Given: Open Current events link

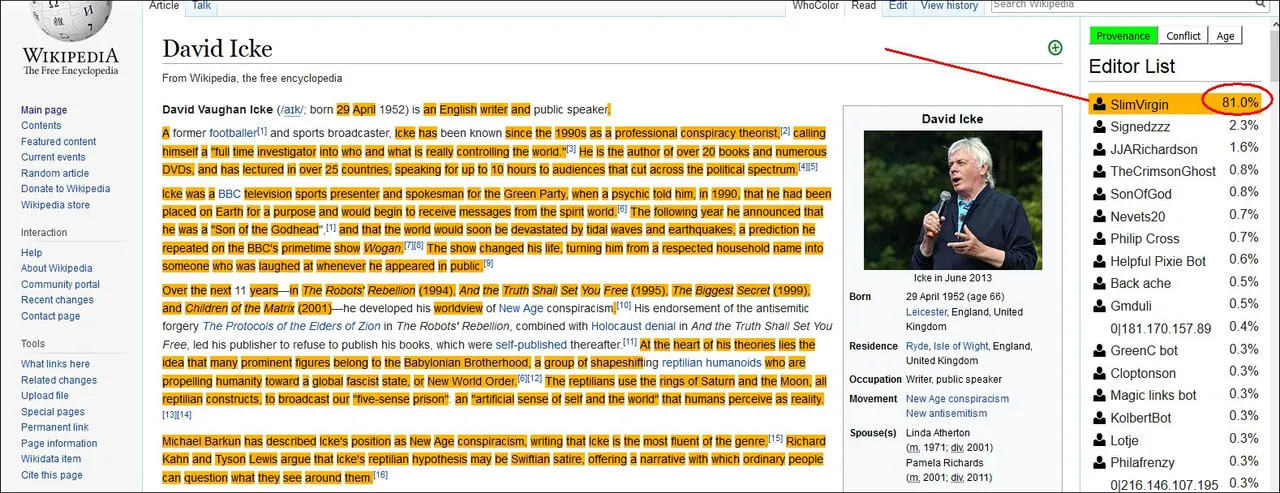Looking at the screenshot, I should pyautogui.click(x=53, y=157).
